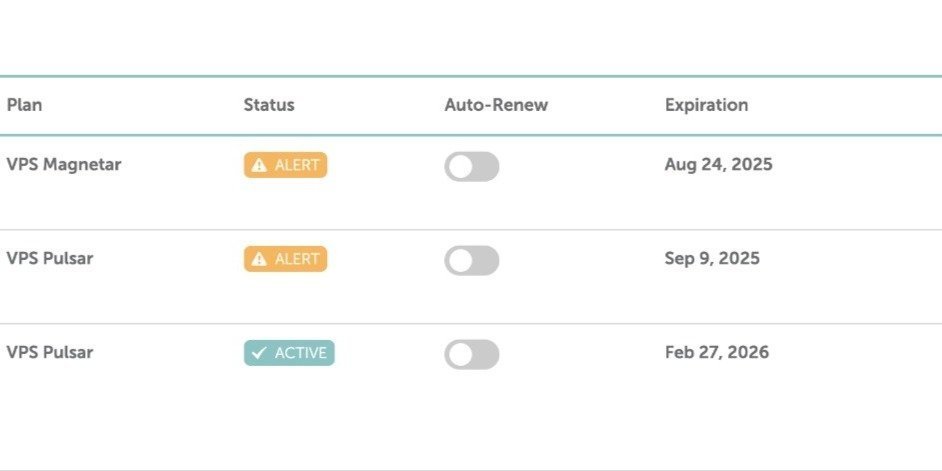Image resolution: width=942 pixels, height=471 pixels.
Task: Click the warning triangle icon for VPS Magnetar
Action: coord(259,166)
